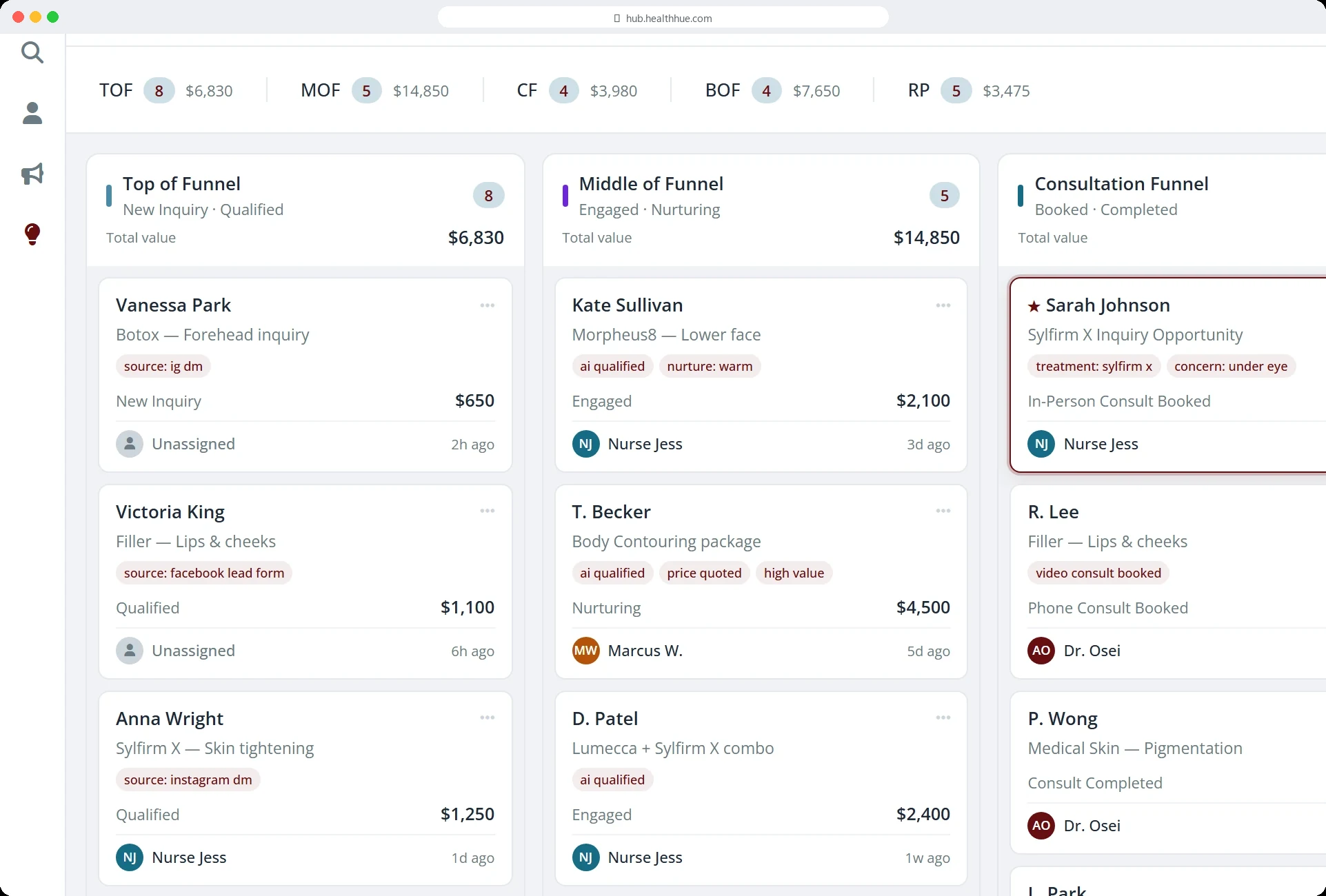This screenshot has width=1326, height=896.
Task: Click 'ai qualified' tag on T. Becker card
Action: 612,573
